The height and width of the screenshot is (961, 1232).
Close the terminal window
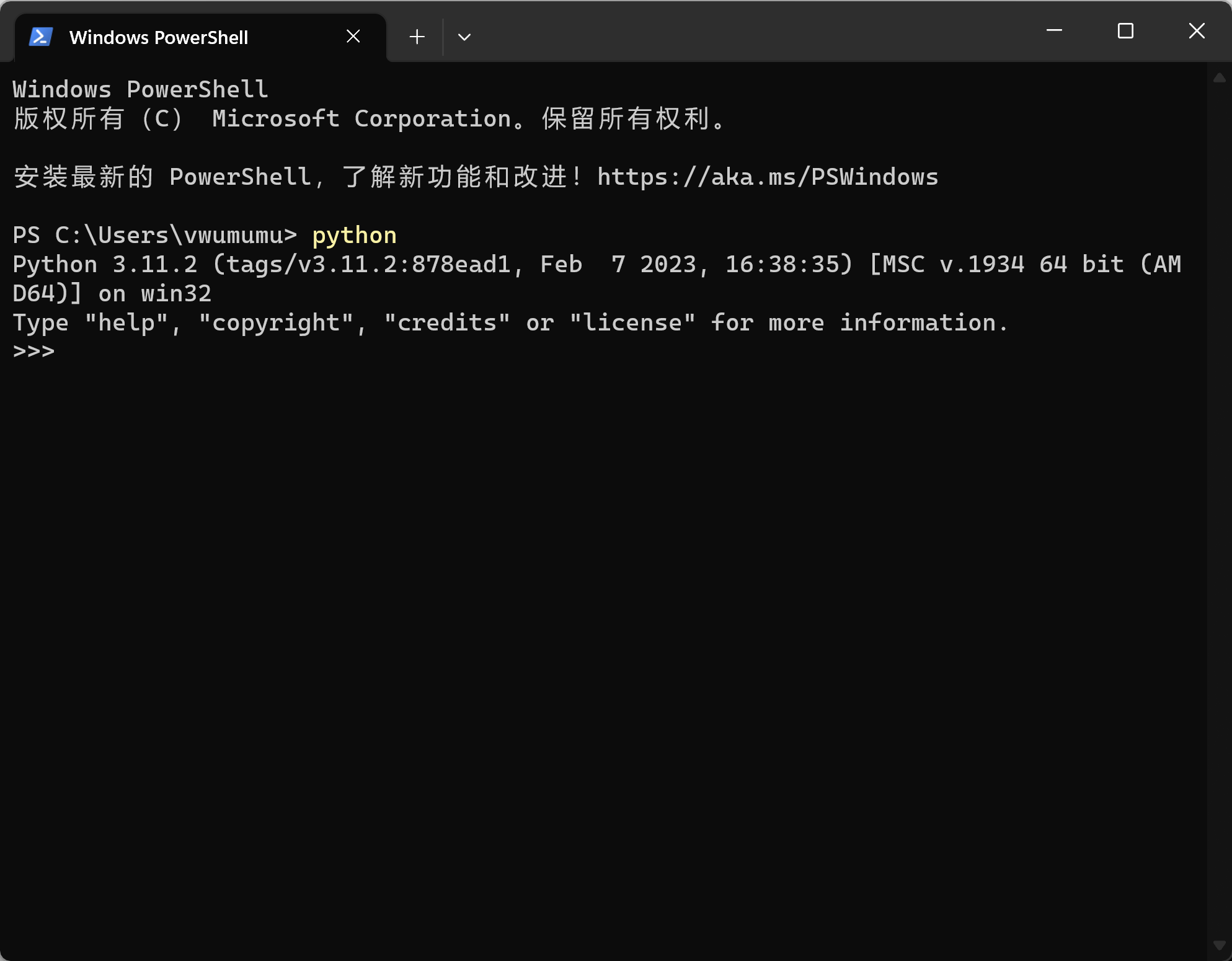click(x=1197, y=30)
